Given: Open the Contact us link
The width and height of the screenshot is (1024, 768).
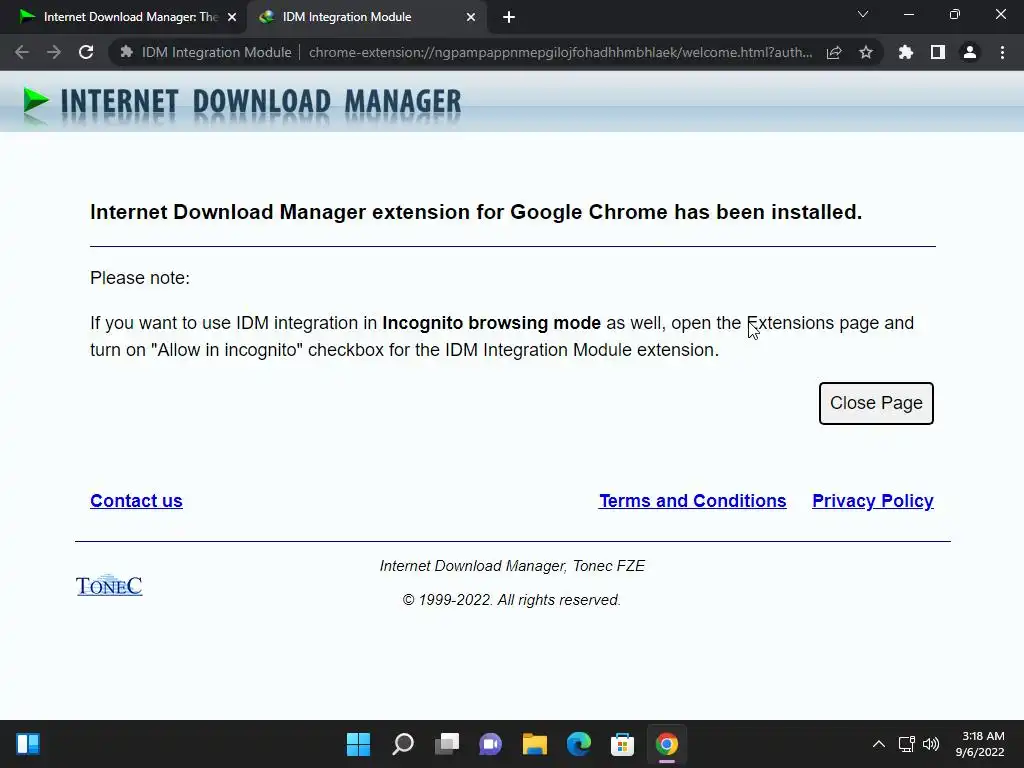Looking at the screenshot, I should pos(136,501).
